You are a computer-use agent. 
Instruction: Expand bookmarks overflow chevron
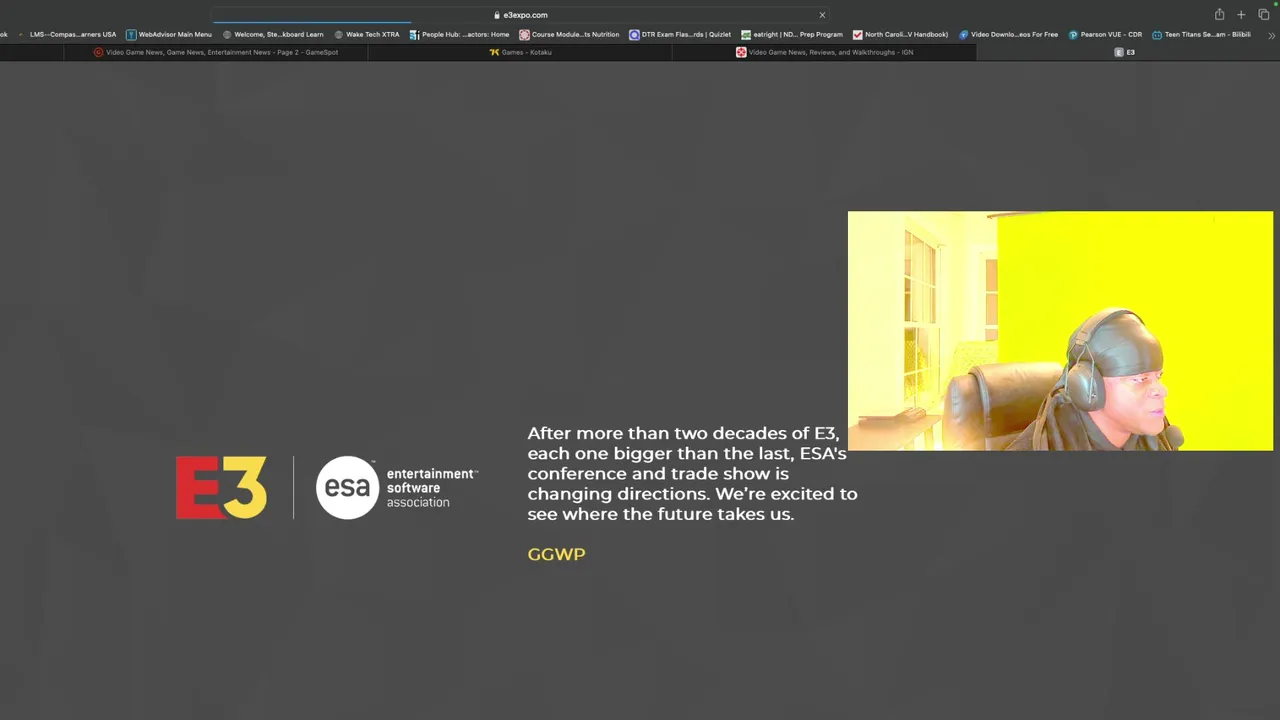1271,35
